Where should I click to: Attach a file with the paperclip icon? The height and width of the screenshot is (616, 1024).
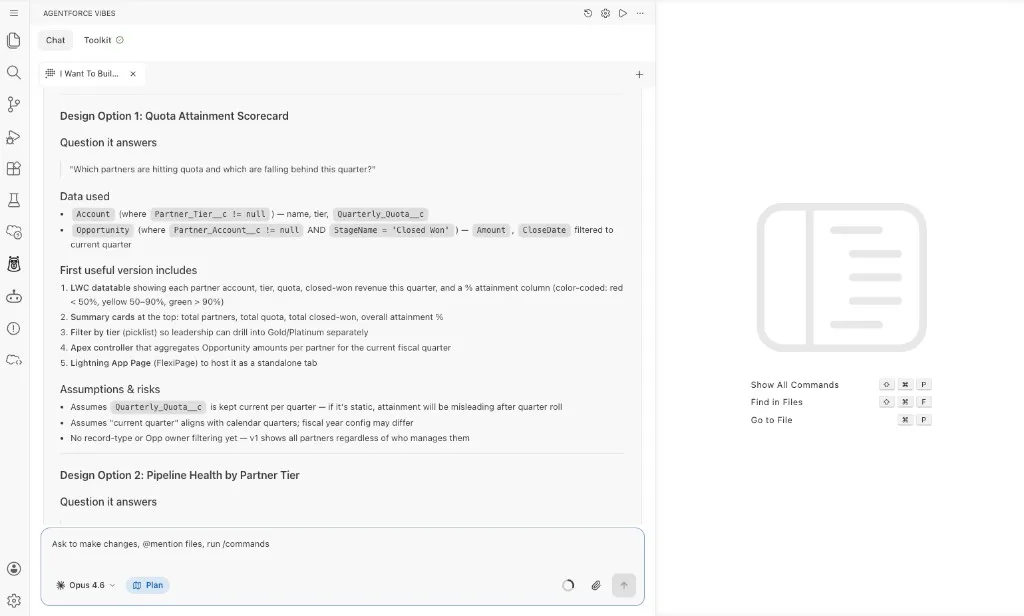point(596,585)
